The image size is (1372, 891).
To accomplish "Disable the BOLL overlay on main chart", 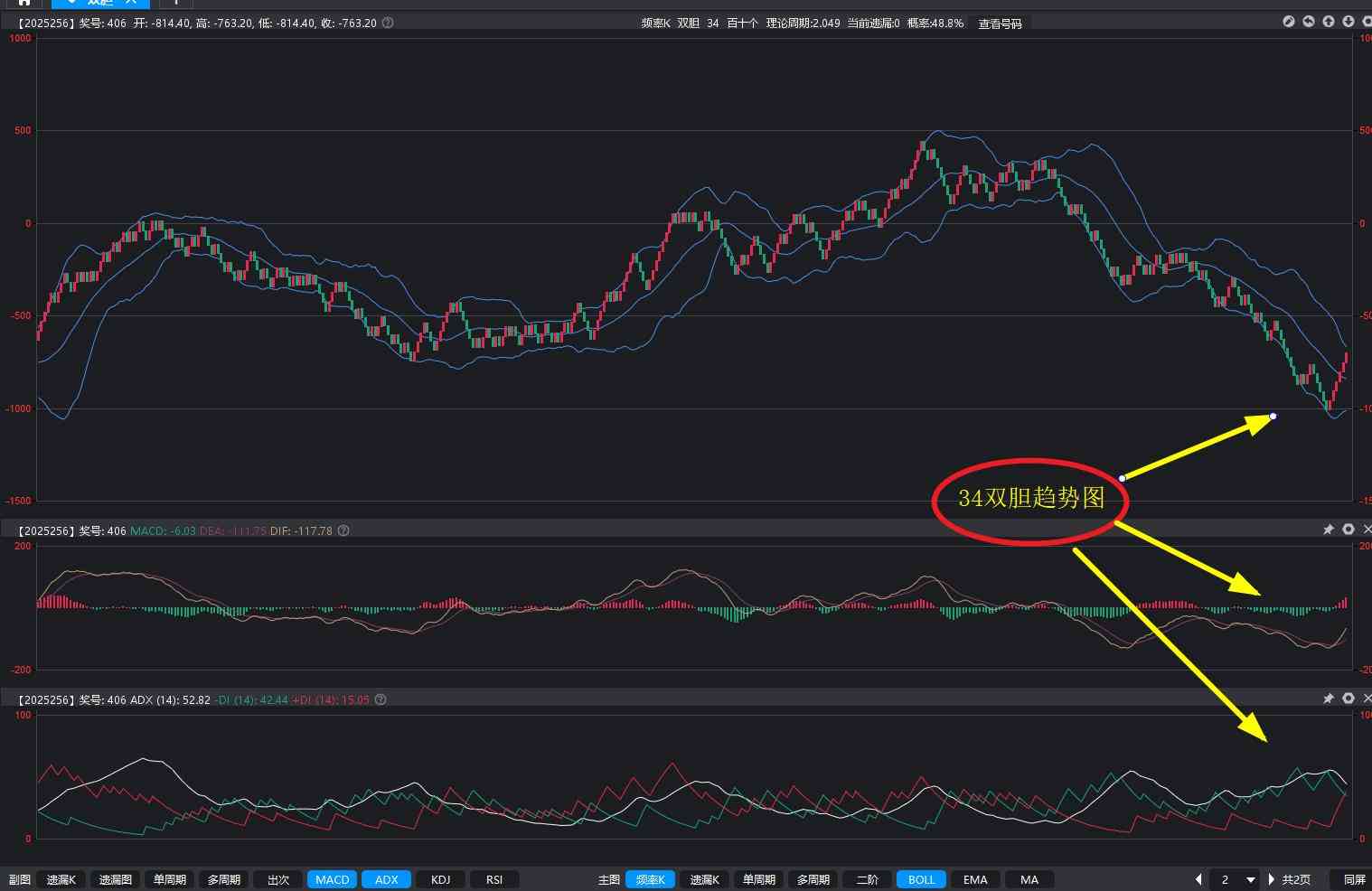I will point(921,880).
